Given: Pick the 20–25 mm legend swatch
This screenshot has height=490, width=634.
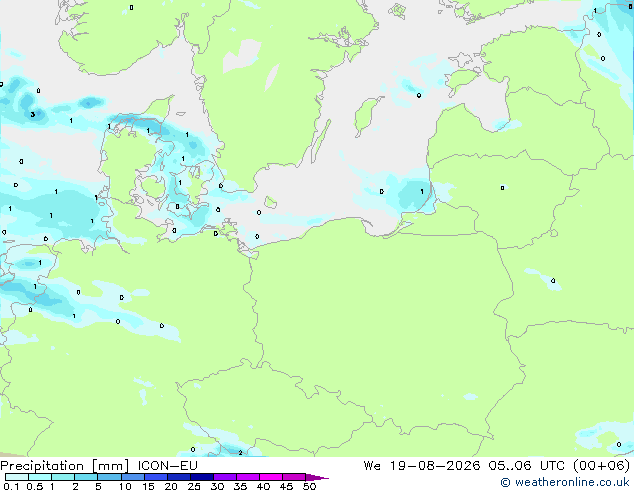Looking at the screenshot, I should pyautogui.click(x=179, y=477).
